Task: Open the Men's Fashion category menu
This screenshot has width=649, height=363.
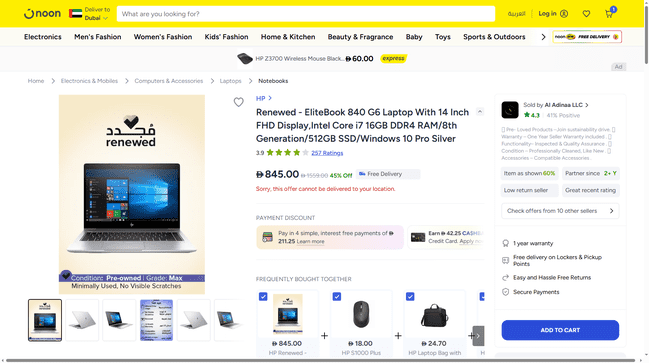Action: (x=98, y=37)
